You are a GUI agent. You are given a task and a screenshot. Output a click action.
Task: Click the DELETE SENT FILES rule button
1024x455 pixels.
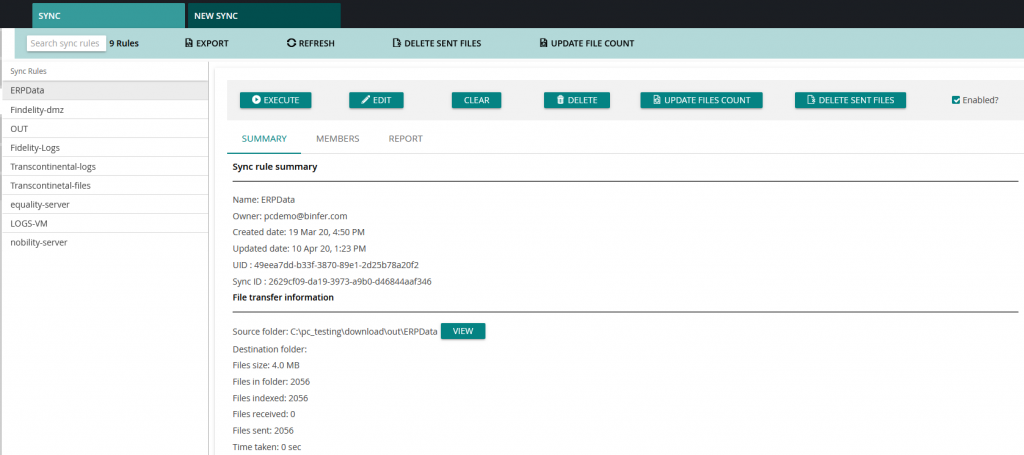[850, 100]
